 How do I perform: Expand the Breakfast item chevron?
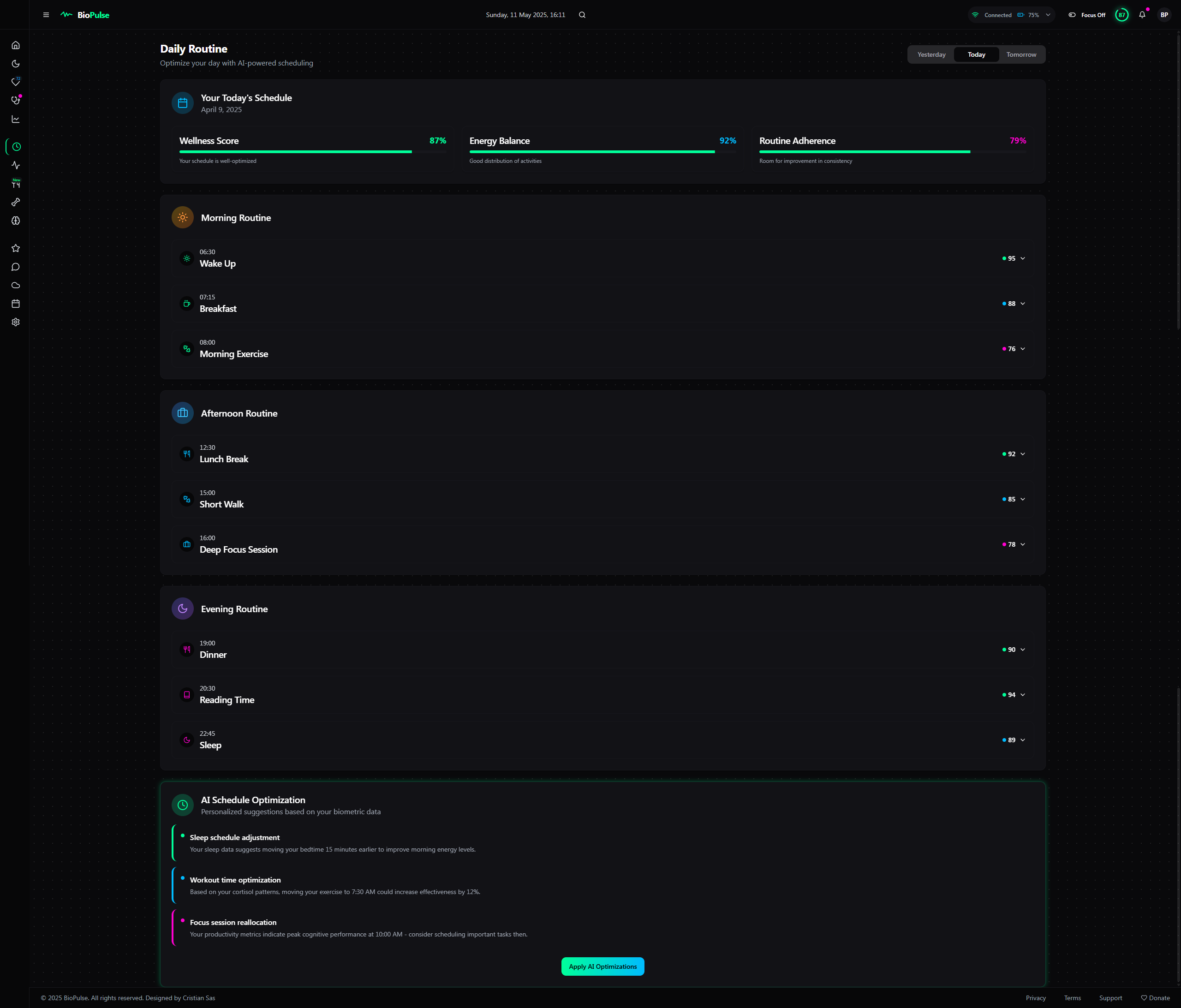(x=1023, y=303)
